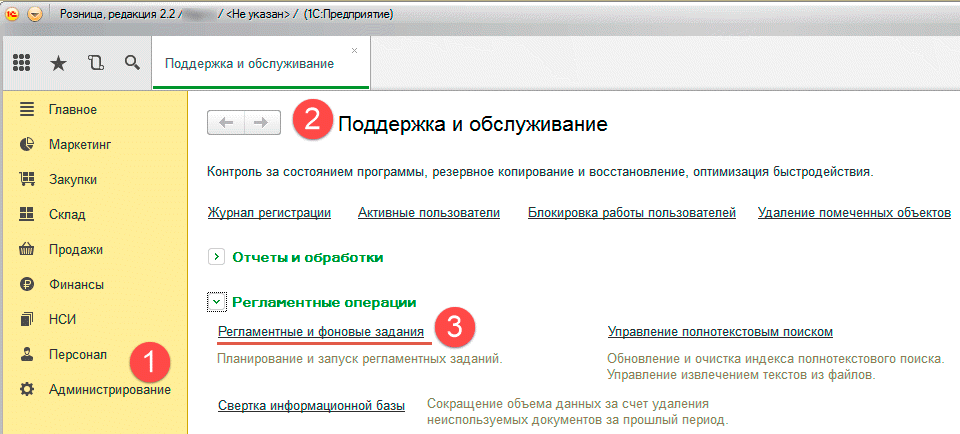Image resolution: width=960 pixels, height=434 pixels.
Task: Open Свертка информационной базы link
Action: (312, 406)
